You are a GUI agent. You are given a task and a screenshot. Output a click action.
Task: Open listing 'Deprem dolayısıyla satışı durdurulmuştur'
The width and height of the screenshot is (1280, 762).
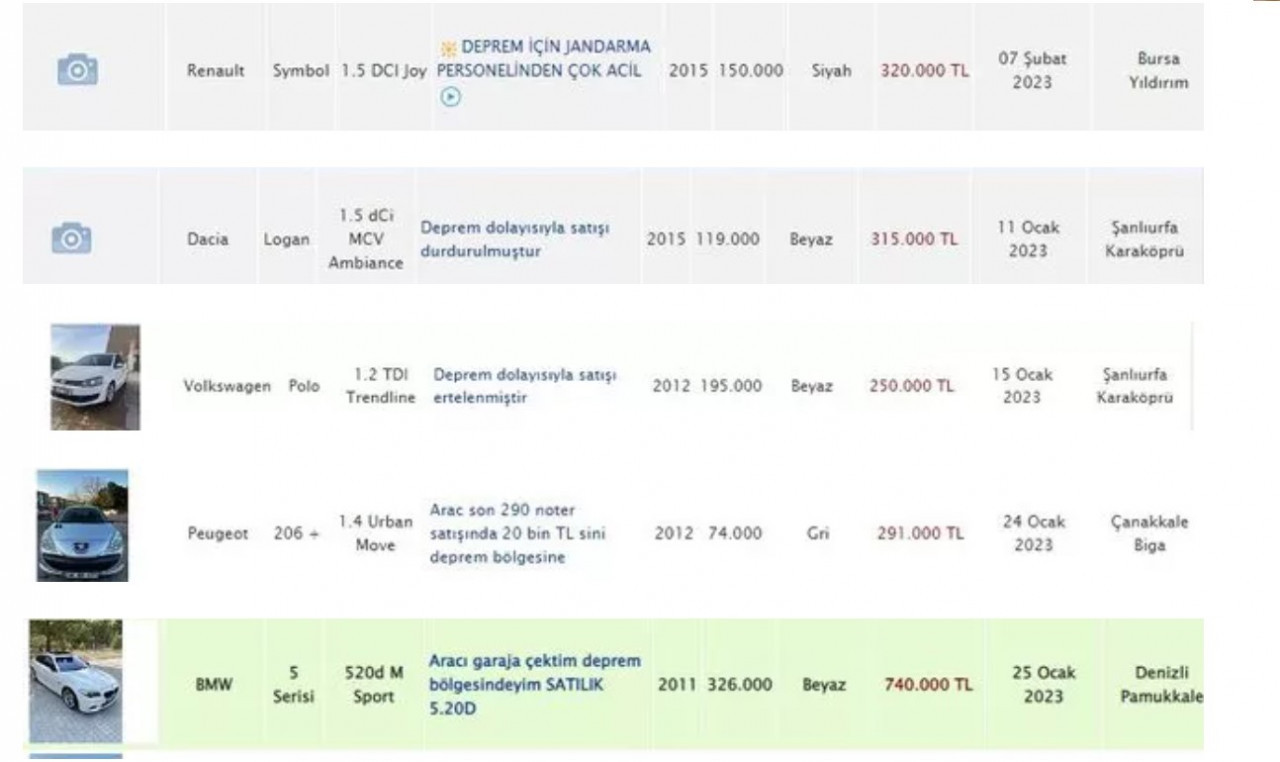pyautogui.click(x=515, y=239)
